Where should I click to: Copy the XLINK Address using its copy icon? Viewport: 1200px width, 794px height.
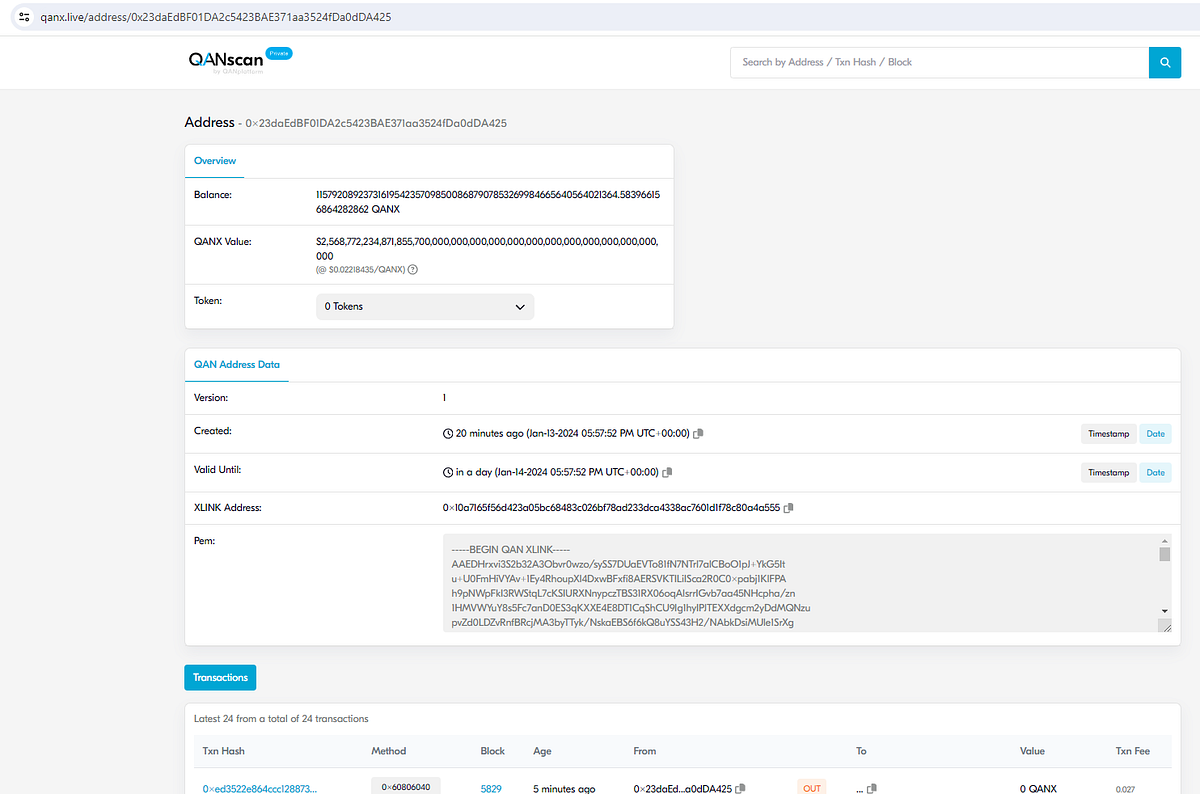point(788,507)
